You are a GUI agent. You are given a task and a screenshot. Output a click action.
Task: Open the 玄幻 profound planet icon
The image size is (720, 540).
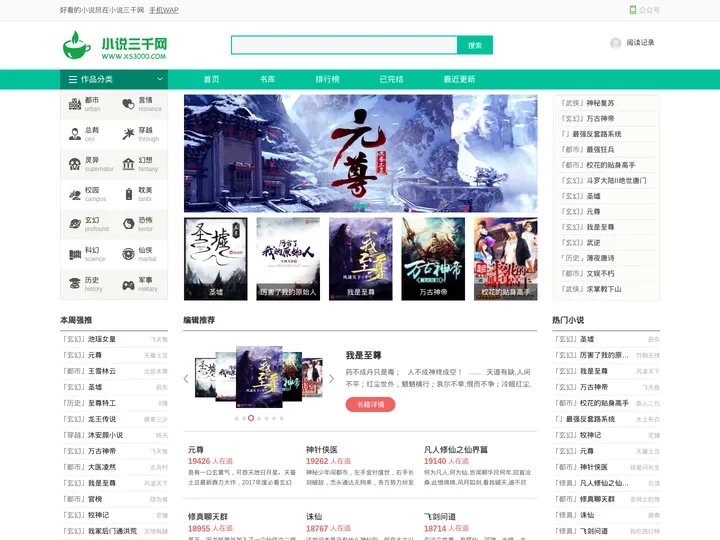click(75, 224)
